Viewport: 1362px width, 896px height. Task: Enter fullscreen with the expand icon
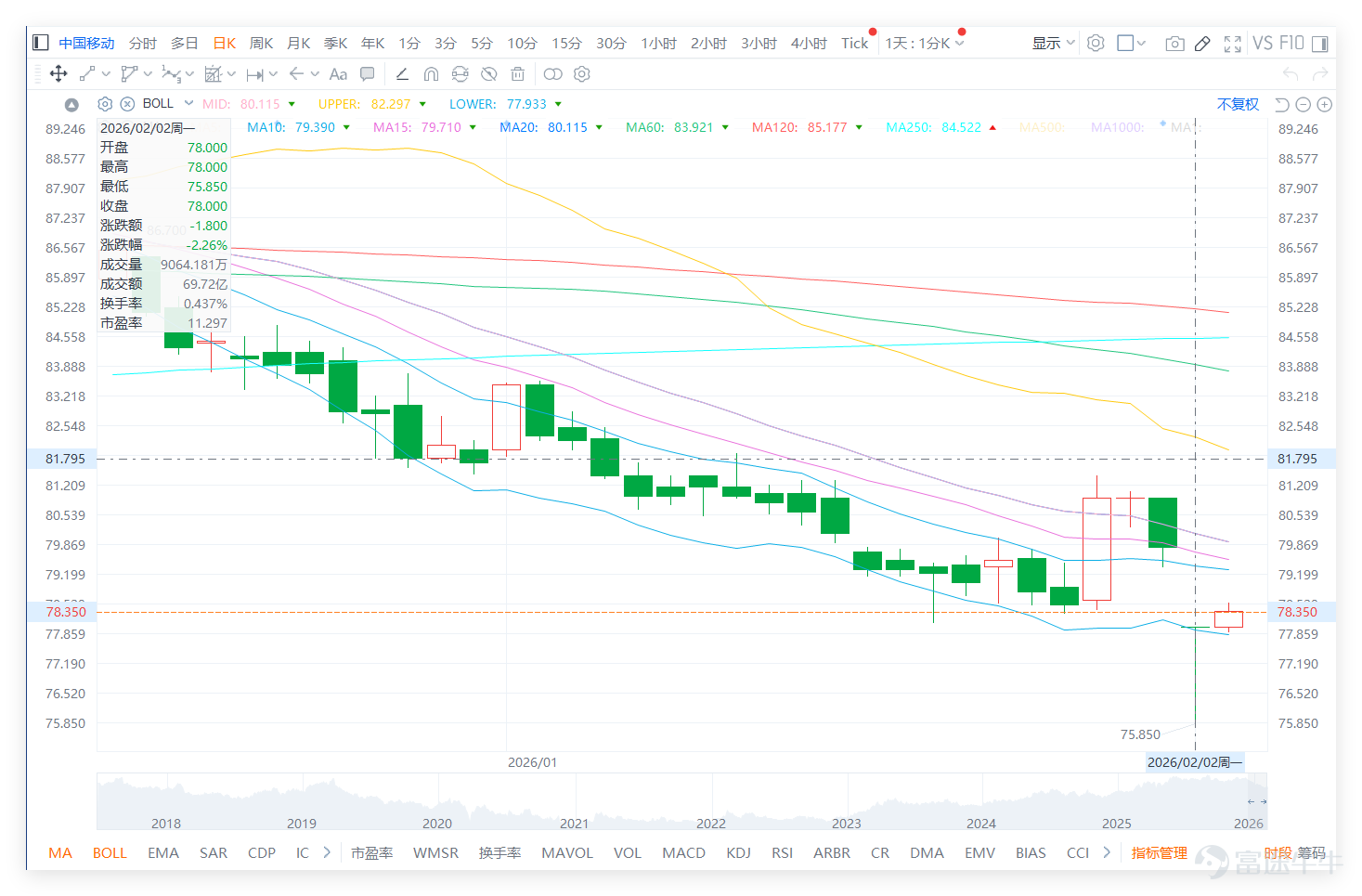(1232, 44)
